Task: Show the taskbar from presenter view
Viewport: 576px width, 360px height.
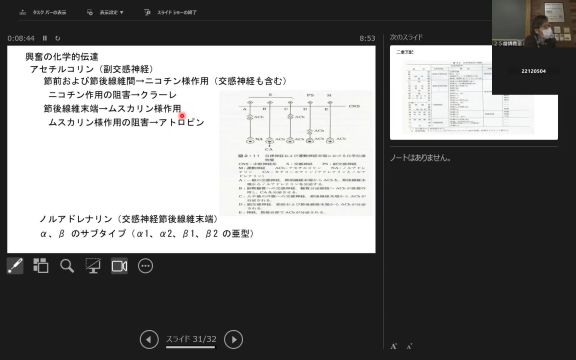Action: click(43, 12)
